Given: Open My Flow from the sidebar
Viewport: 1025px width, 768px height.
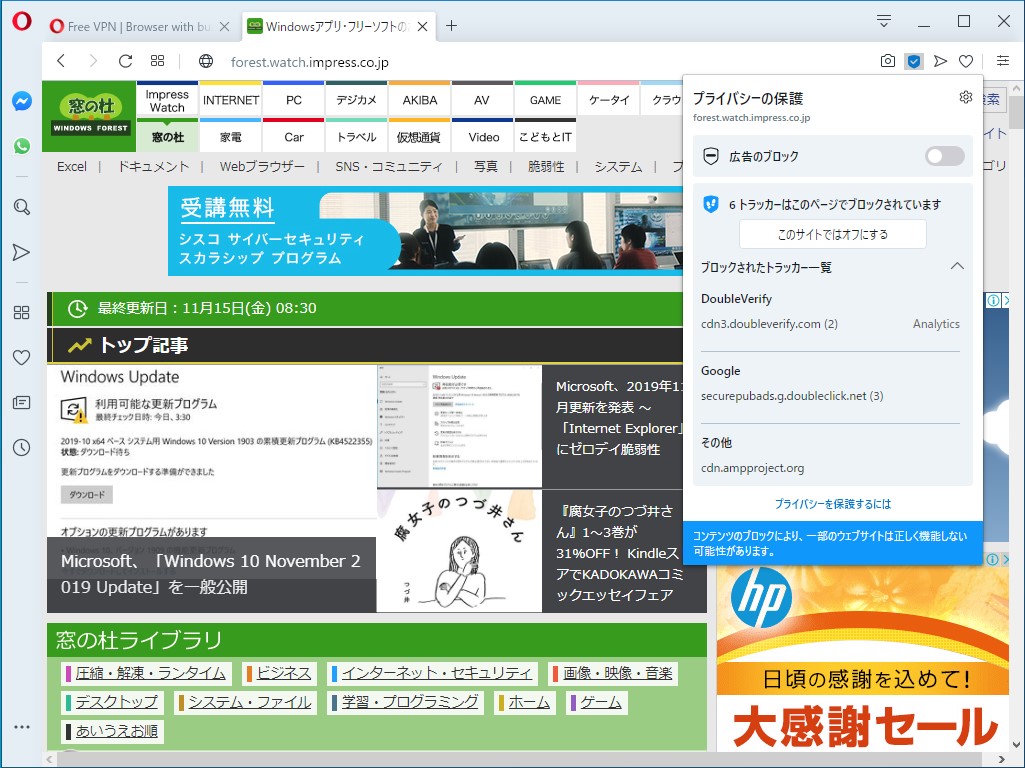Looking at the screenshot, I should [x=21, y=252].
